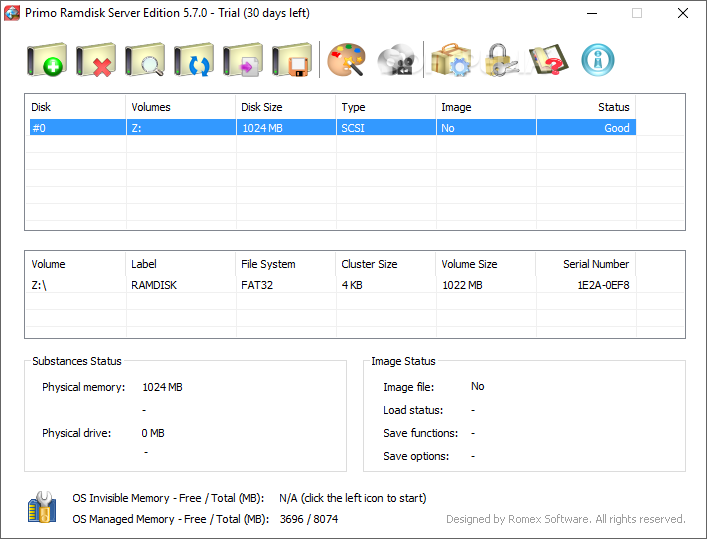Screen dimensions: 707x539
Task: Click the Image column header
Action: (486, 107)
